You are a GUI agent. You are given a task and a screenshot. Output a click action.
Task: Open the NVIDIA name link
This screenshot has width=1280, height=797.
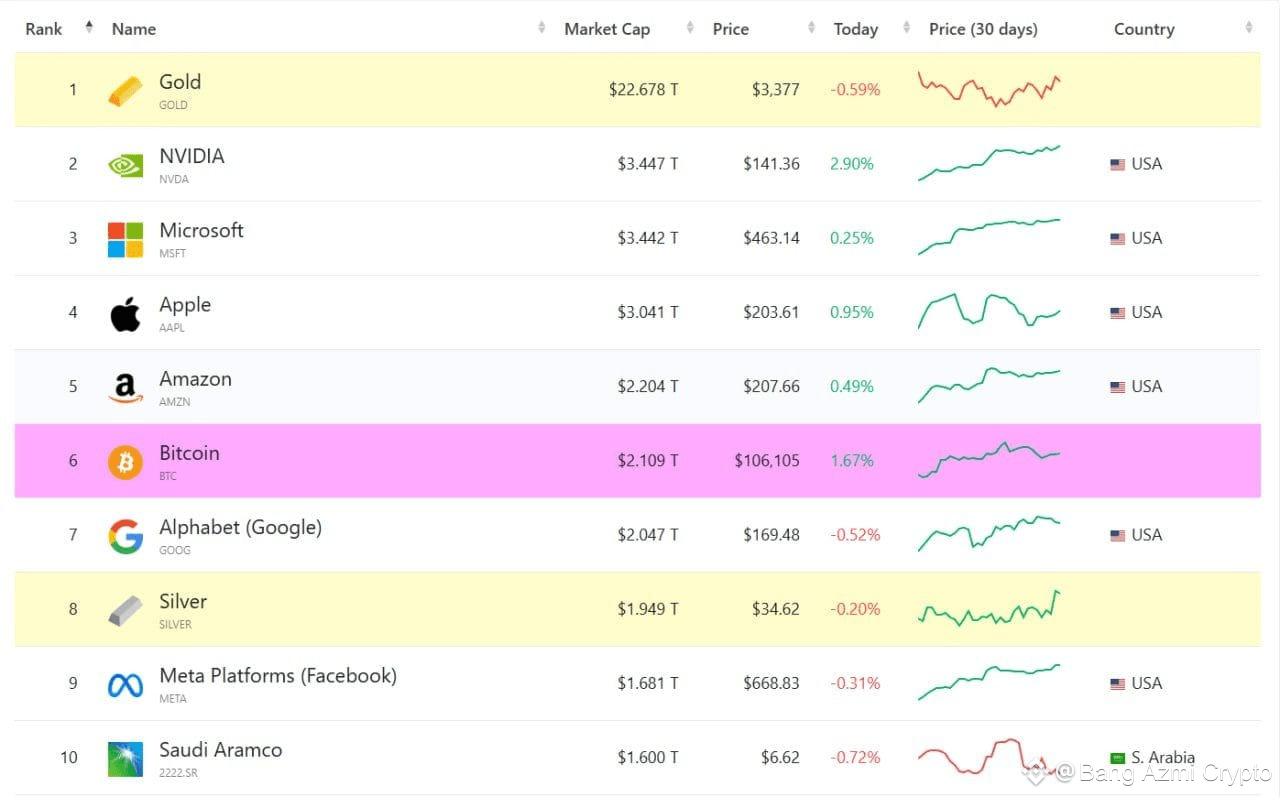pyautogui.click(x=192, y=156)
